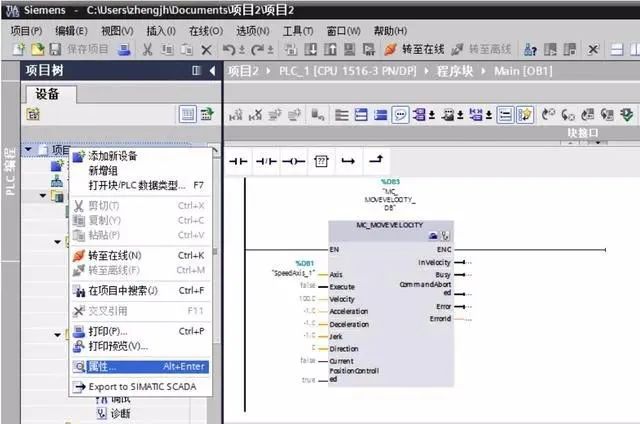Insert a normally open contact
Image resolution: width=640 pixels, height=424 pixels.
[238, 162]
